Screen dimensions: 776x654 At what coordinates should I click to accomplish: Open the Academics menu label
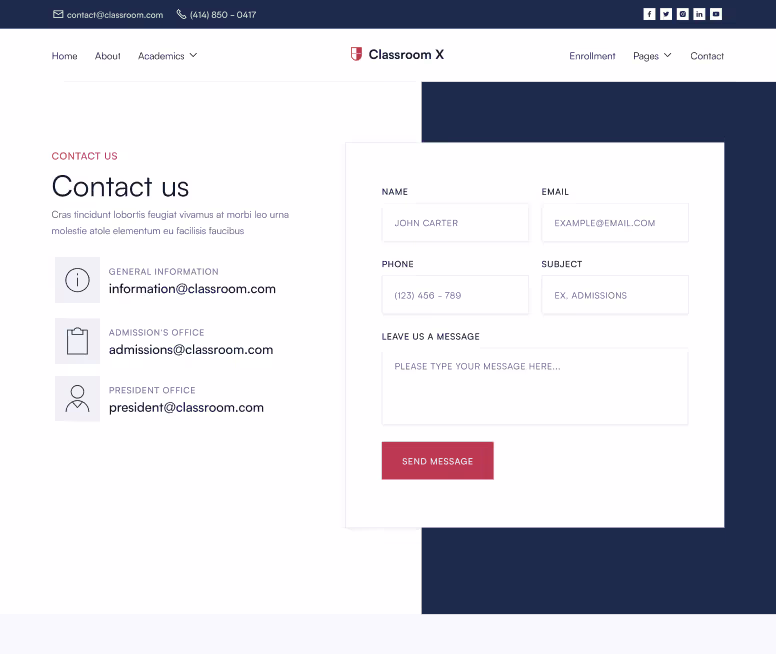click(161, 56)
